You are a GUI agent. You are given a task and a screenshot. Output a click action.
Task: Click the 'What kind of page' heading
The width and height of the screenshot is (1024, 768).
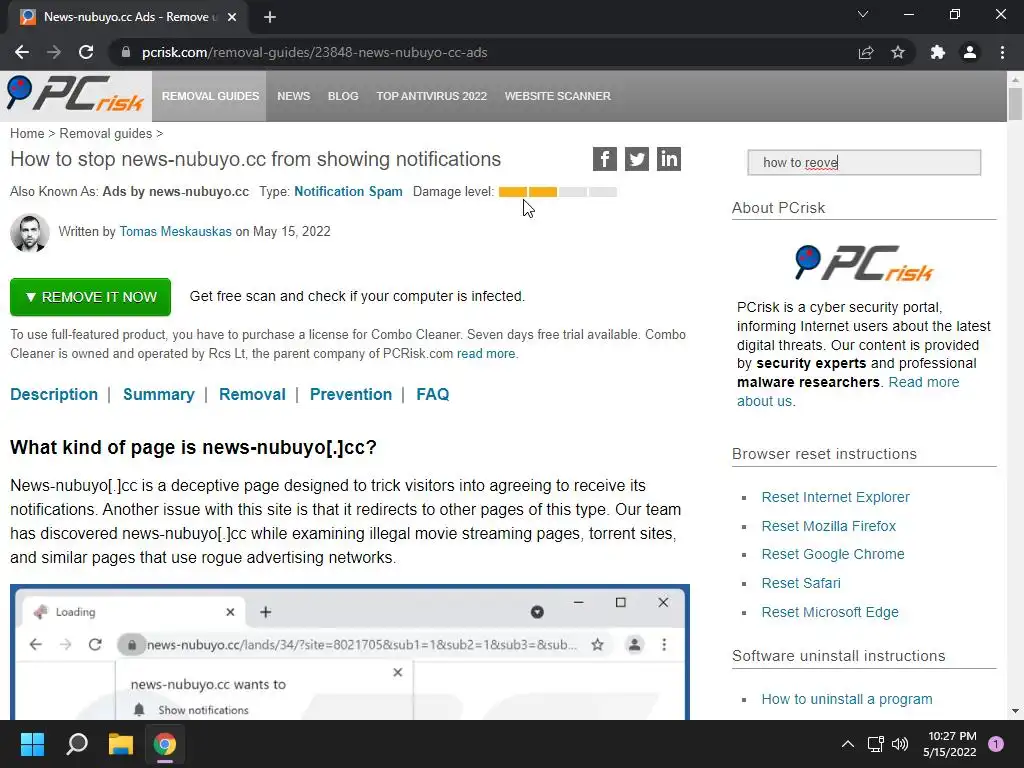193,447
